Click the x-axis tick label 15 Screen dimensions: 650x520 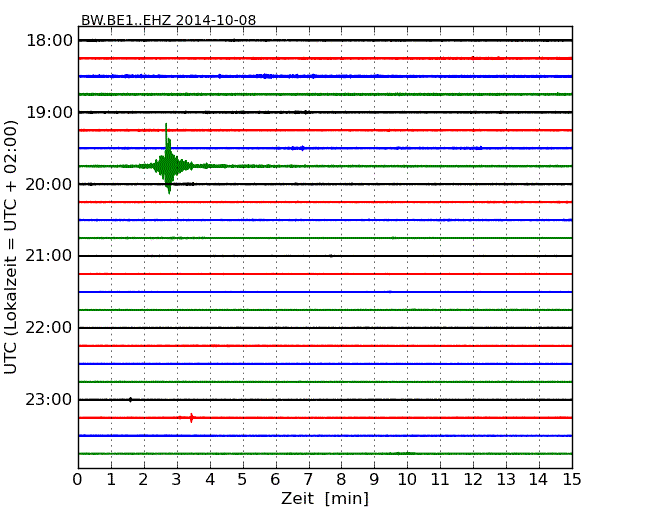pos(572,480)
